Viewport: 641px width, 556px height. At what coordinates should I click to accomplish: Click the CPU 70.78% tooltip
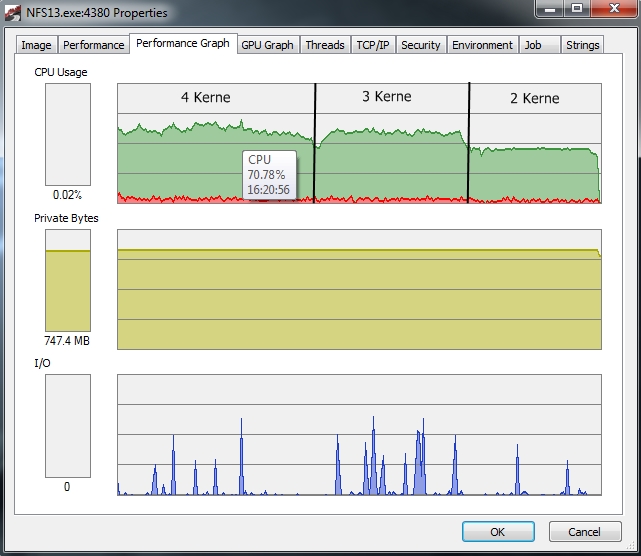pos(269,175)
